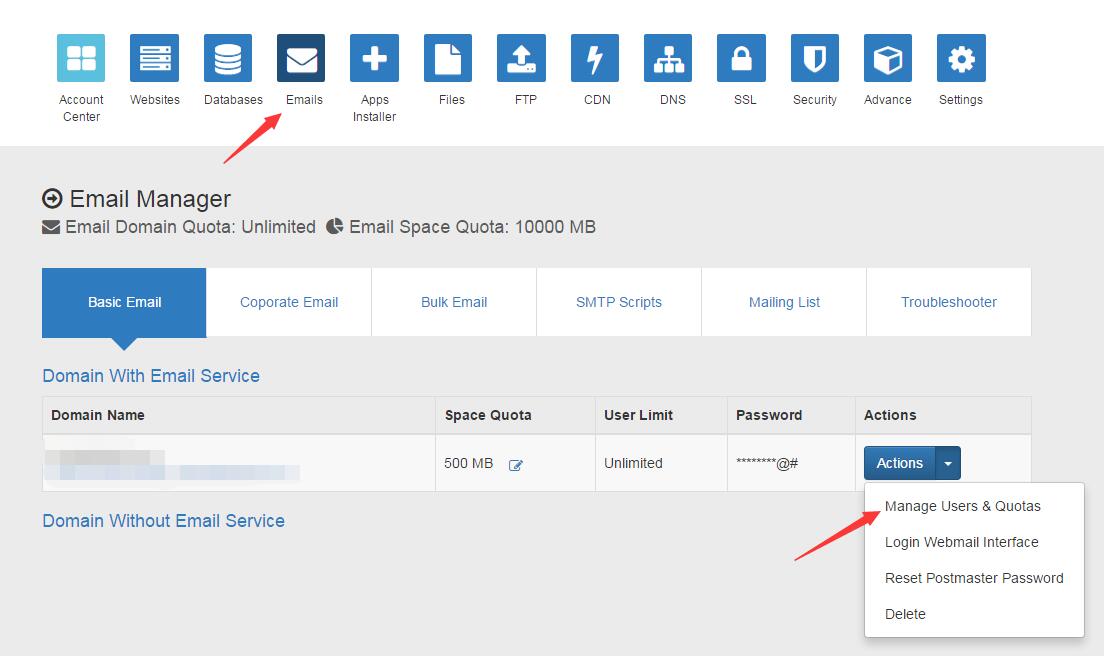Edit the 500 MB space quota
This screenshot has height=656, width=1104.
[516, 463]
